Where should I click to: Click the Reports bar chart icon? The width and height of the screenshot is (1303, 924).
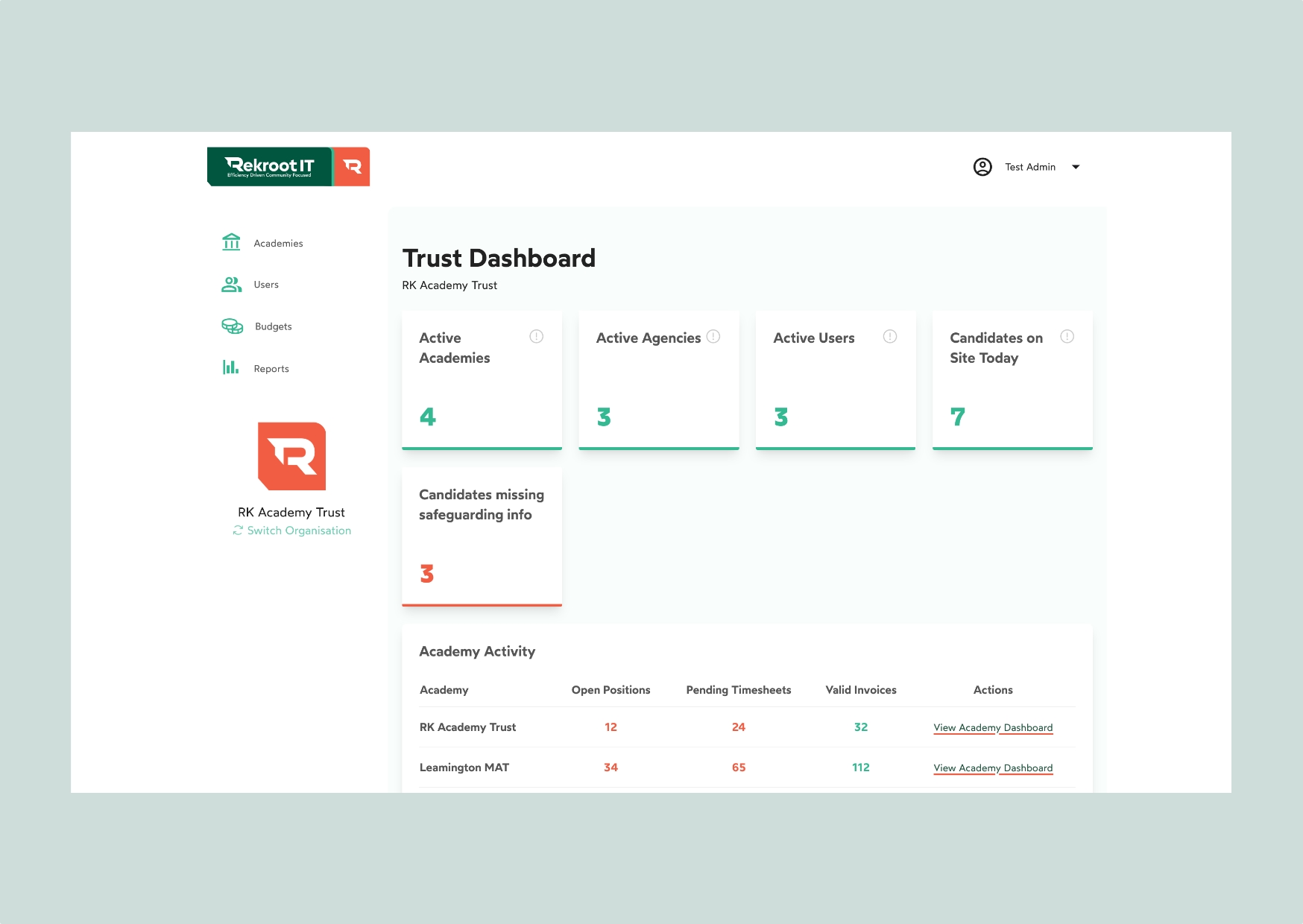[x=230, y=367]
